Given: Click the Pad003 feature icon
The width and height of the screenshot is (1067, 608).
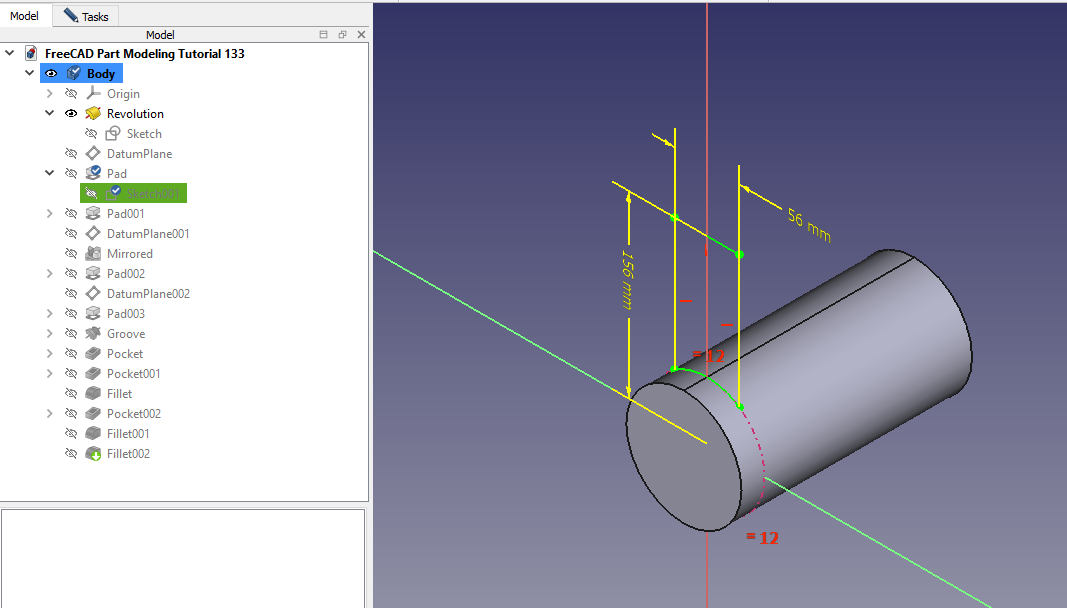Looking at the screenshot, I should (93, 314).
